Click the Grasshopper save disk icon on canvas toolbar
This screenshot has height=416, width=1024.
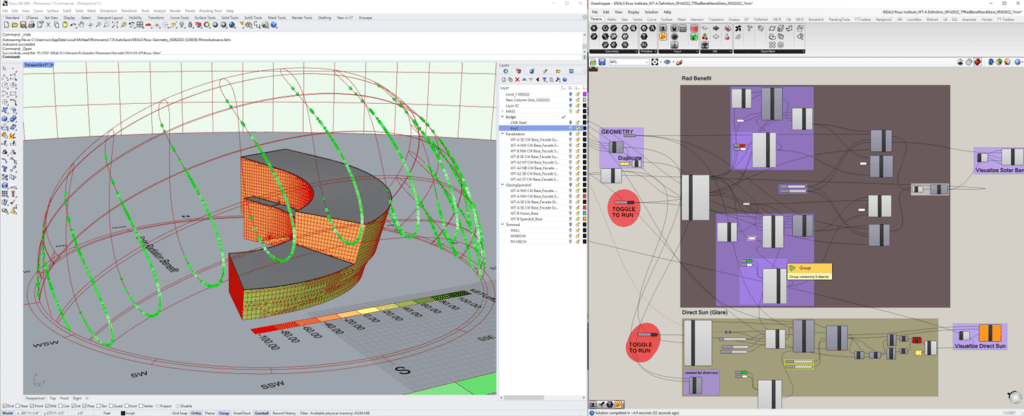coord(601,62)
